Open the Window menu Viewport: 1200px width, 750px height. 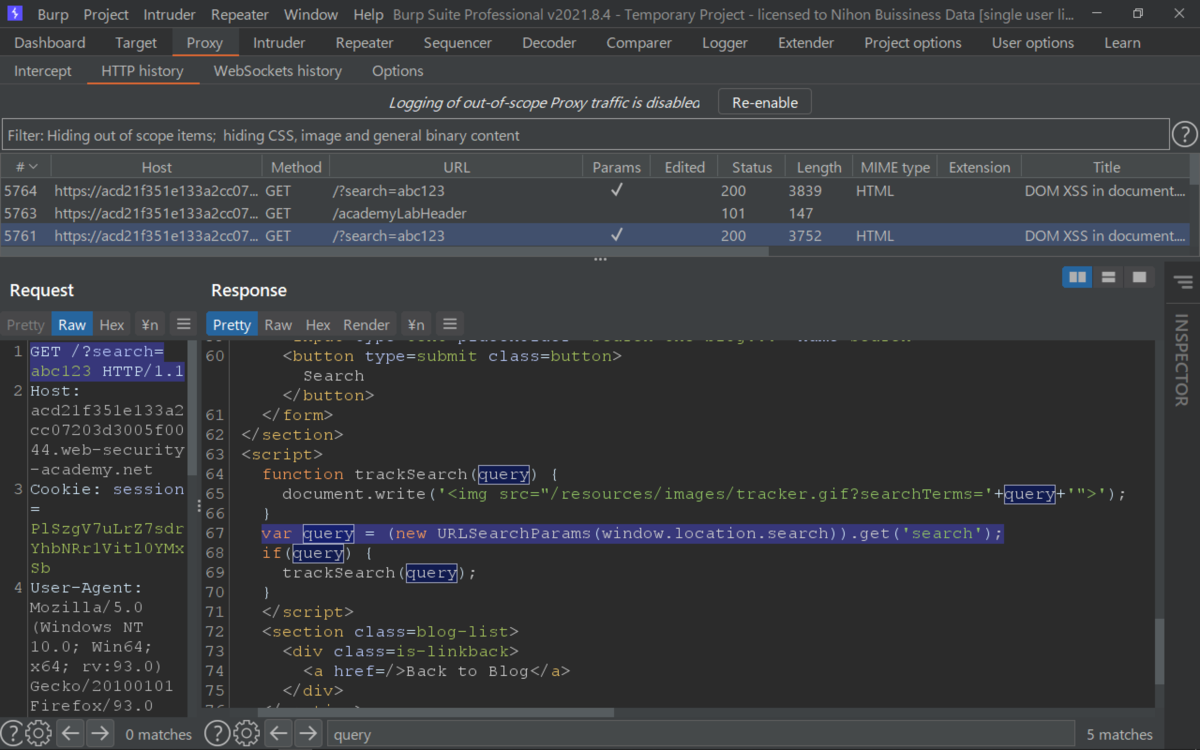311,15
